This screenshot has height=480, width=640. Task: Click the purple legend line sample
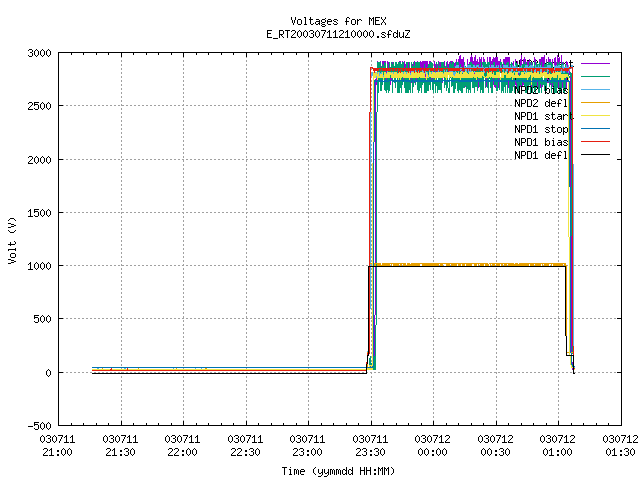pos(595,64)
